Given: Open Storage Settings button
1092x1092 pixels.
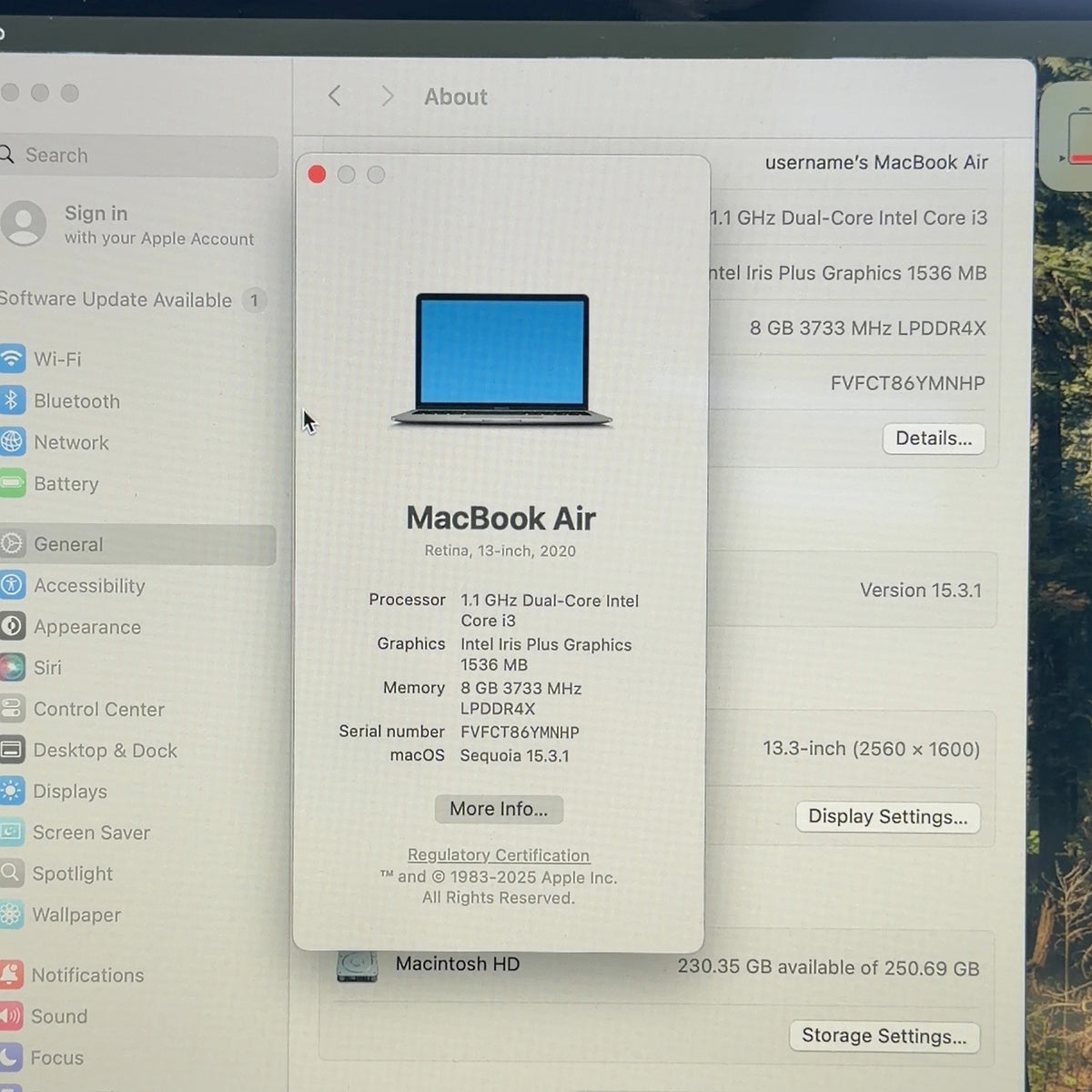Looking at the screenshot, I should tap(885, 1036).
